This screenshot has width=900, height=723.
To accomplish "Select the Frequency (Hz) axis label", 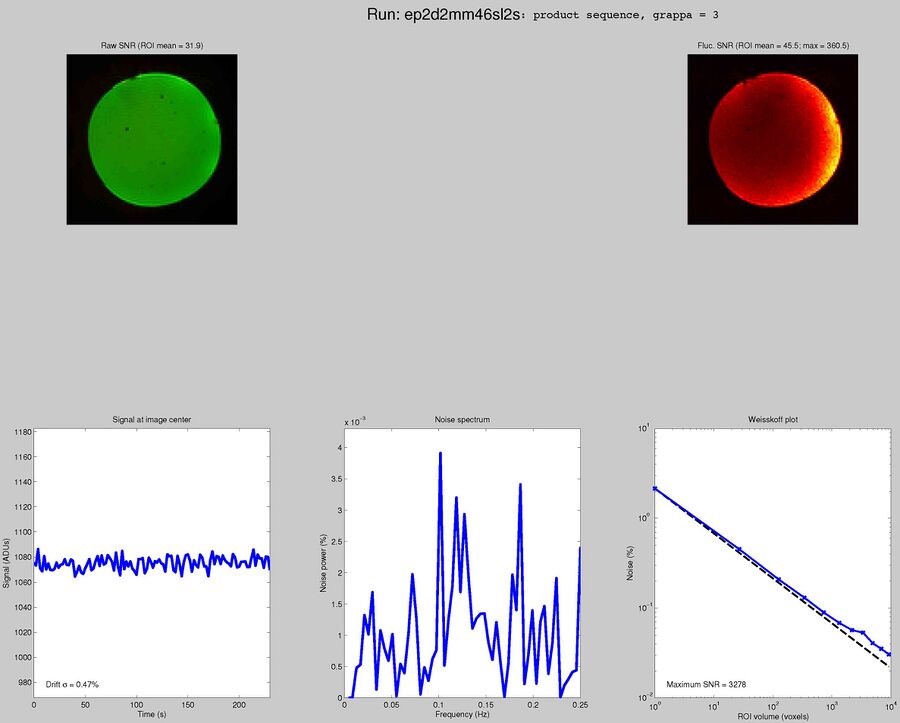I will pyautogui.click(x=461, y=714).
